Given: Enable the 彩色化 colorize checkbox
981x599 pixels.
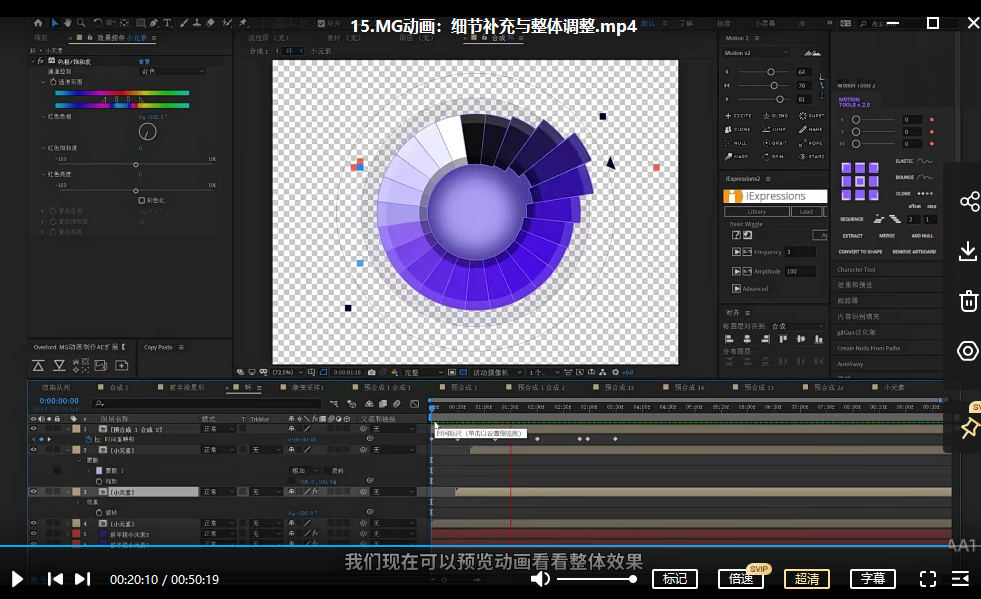Looking at the screenshot, I should [x=141, y=200].
